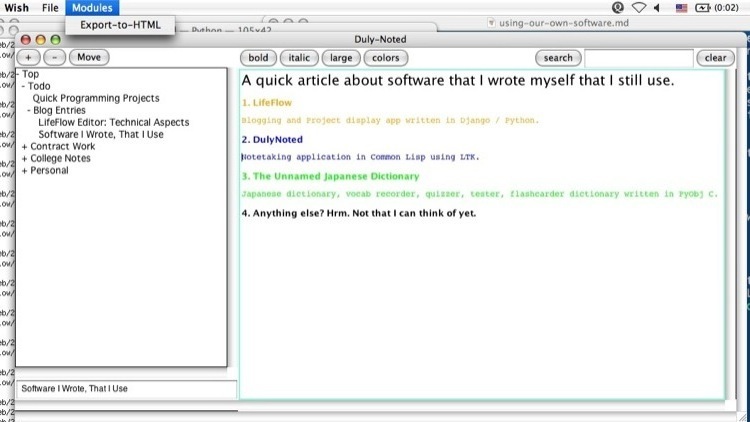The width and height of the screenshot is (750, 422).
Task: Open the US flag input menu
Action: (681, 8)
